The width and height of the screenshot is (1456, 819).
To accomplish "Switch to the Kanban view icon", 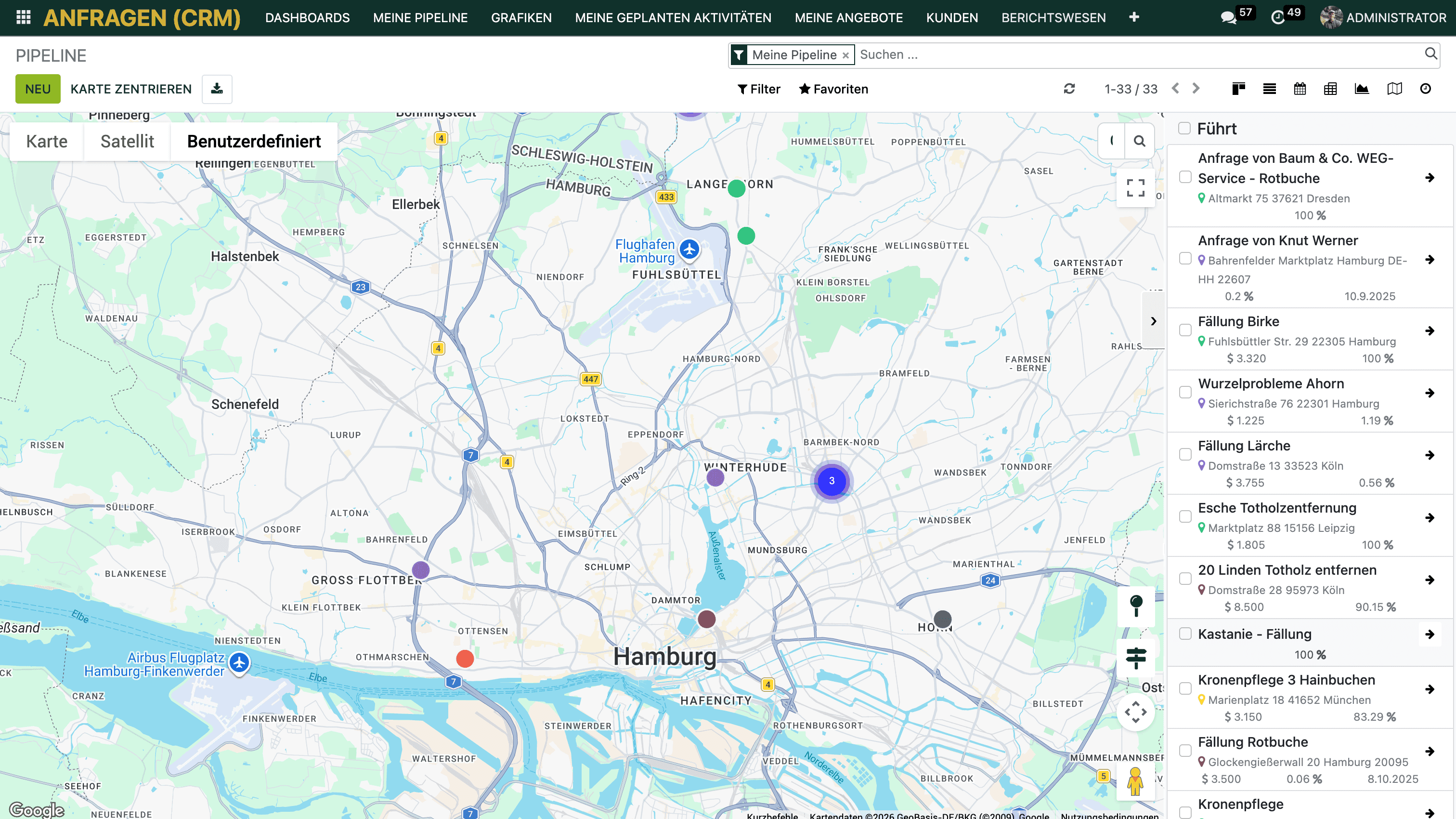I will [1238, 89].
